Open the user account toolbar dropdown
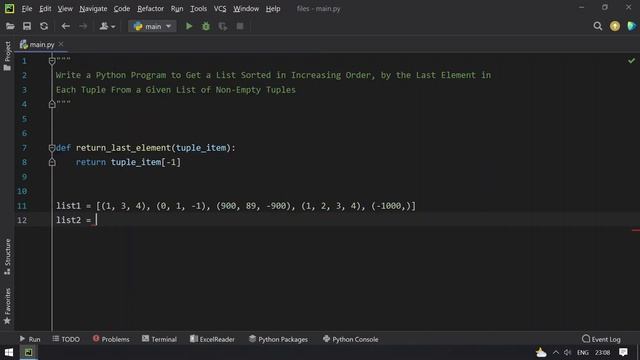 coord(107,27)
